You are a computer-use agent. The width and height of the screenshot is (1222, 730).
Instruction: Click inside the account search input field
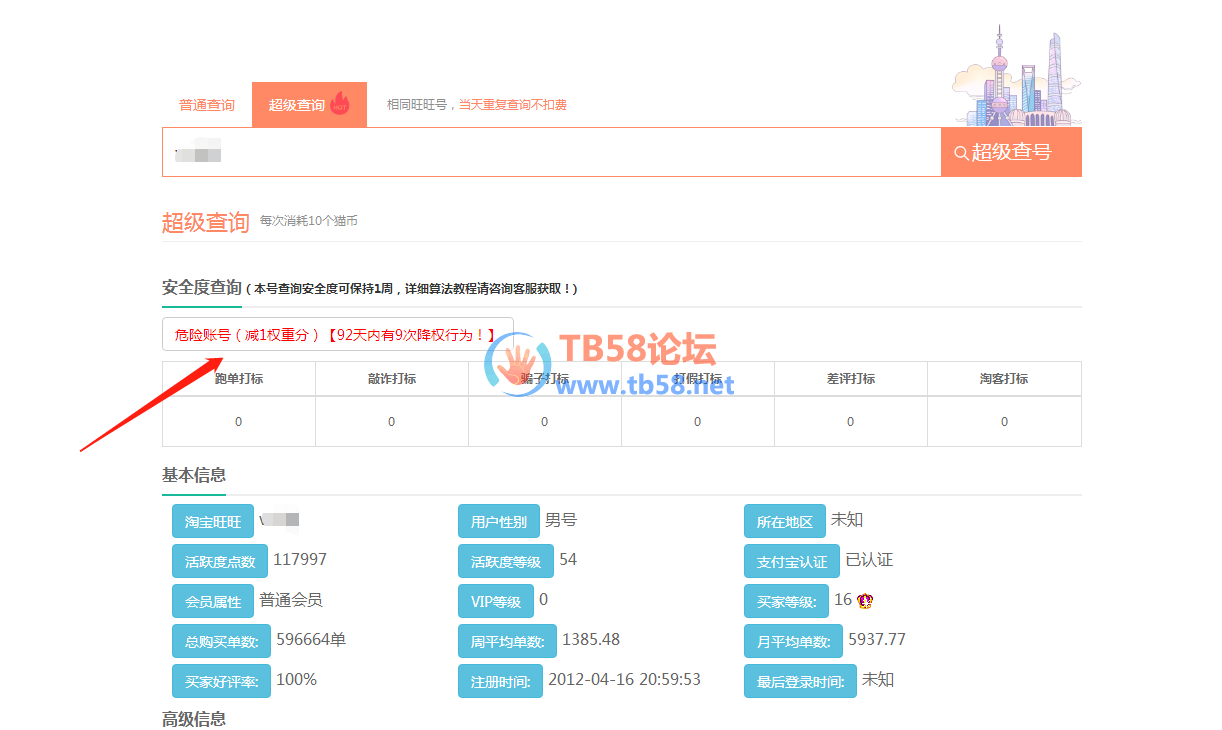550,151
